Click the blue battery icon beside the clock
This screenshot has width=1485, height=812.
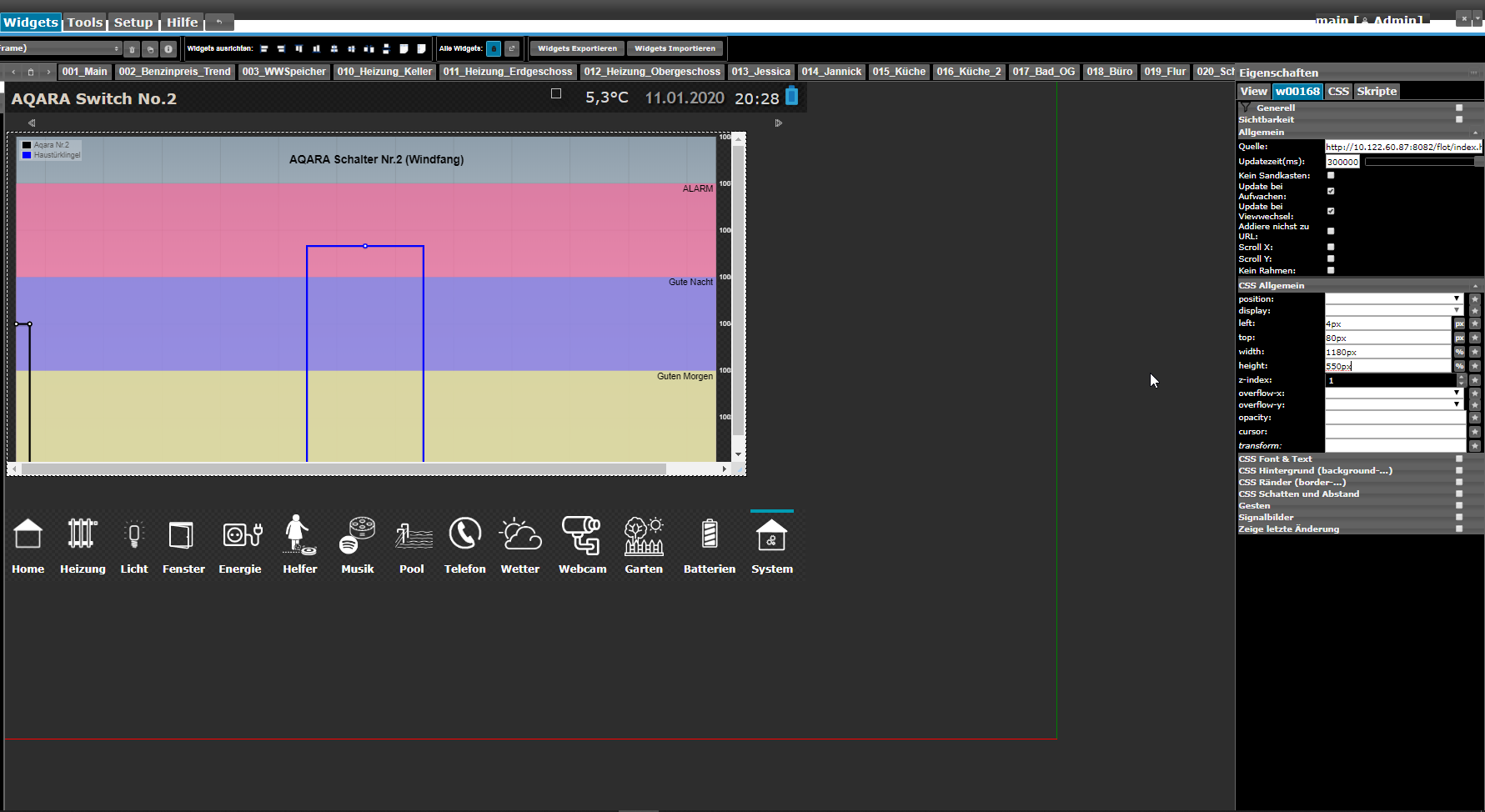[792, 97]
